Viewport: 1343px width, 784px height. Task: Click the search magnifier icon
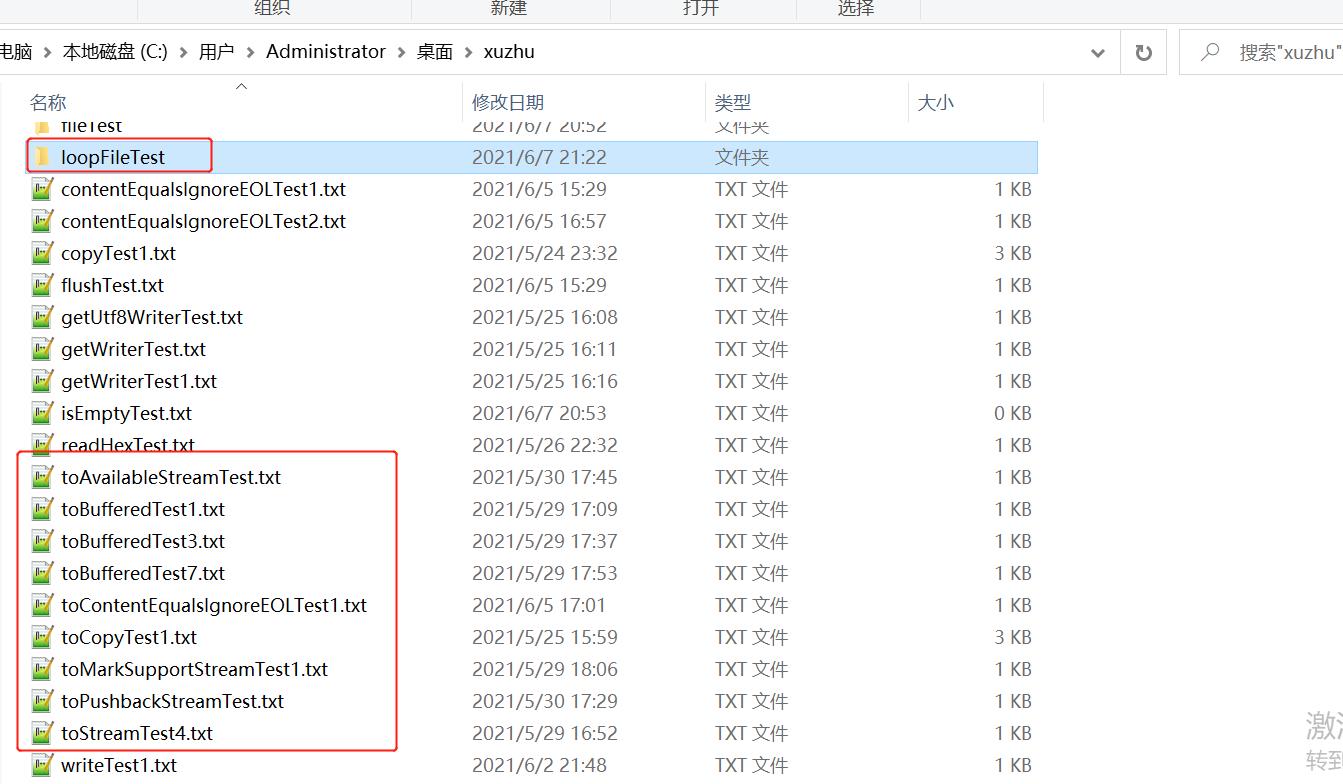(1210, 52)
